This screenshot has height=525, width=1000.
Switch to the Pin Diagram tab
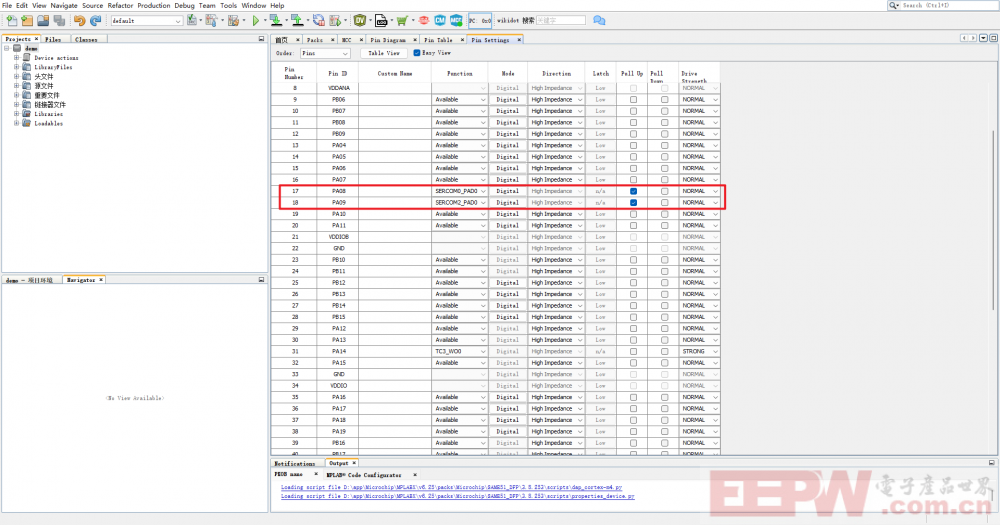point(388,40)
